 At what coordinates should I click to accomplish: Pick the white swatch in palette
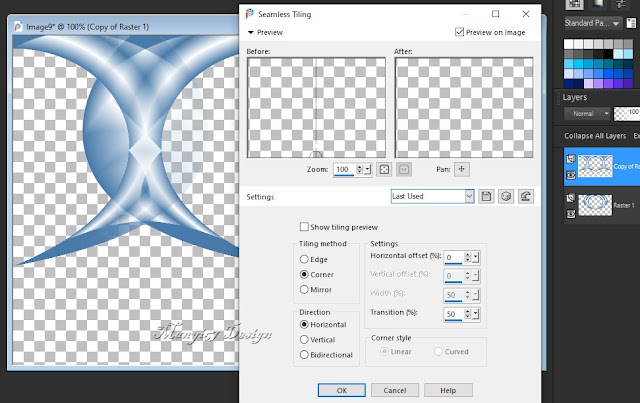click(x=569, y=44)
